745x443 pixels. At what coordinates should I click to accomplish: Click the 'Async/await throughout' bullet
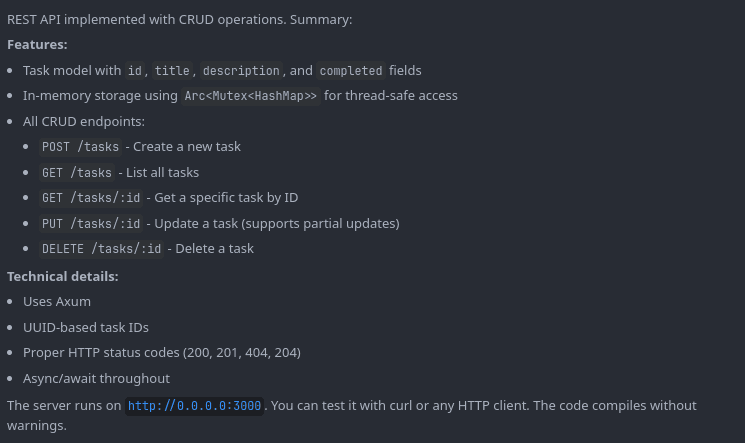click(x=97, y=378)
